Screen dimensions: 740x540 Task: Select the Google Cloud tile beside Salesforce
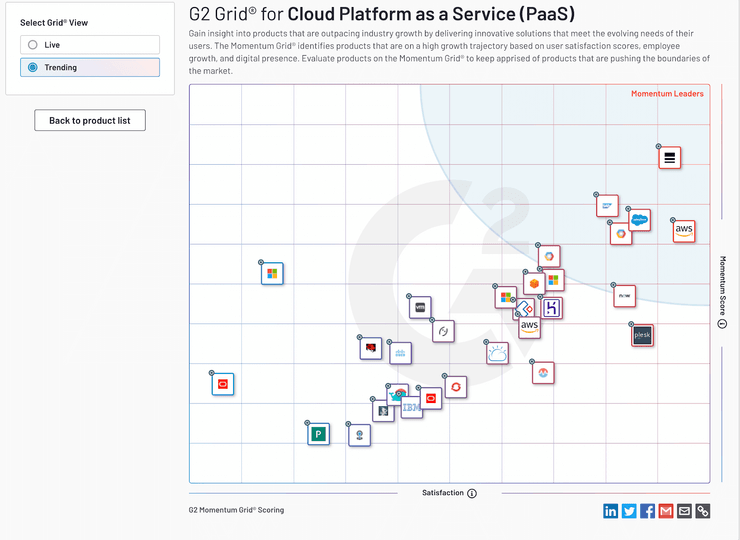coord(621,234)
